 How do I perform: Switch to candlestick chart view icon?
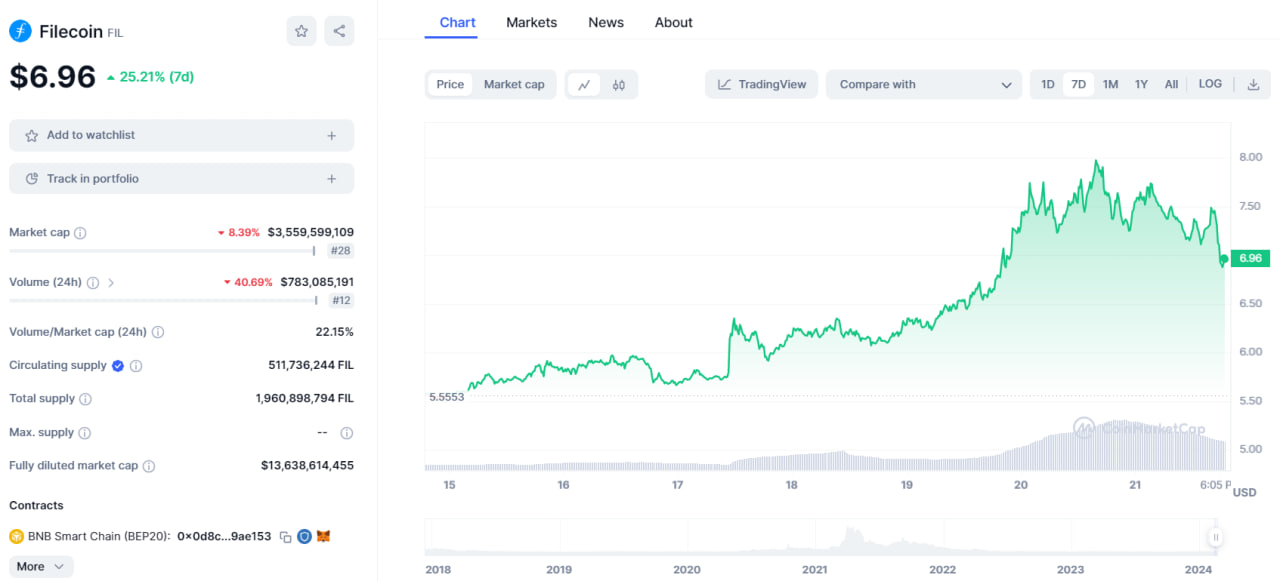point(619,85)
